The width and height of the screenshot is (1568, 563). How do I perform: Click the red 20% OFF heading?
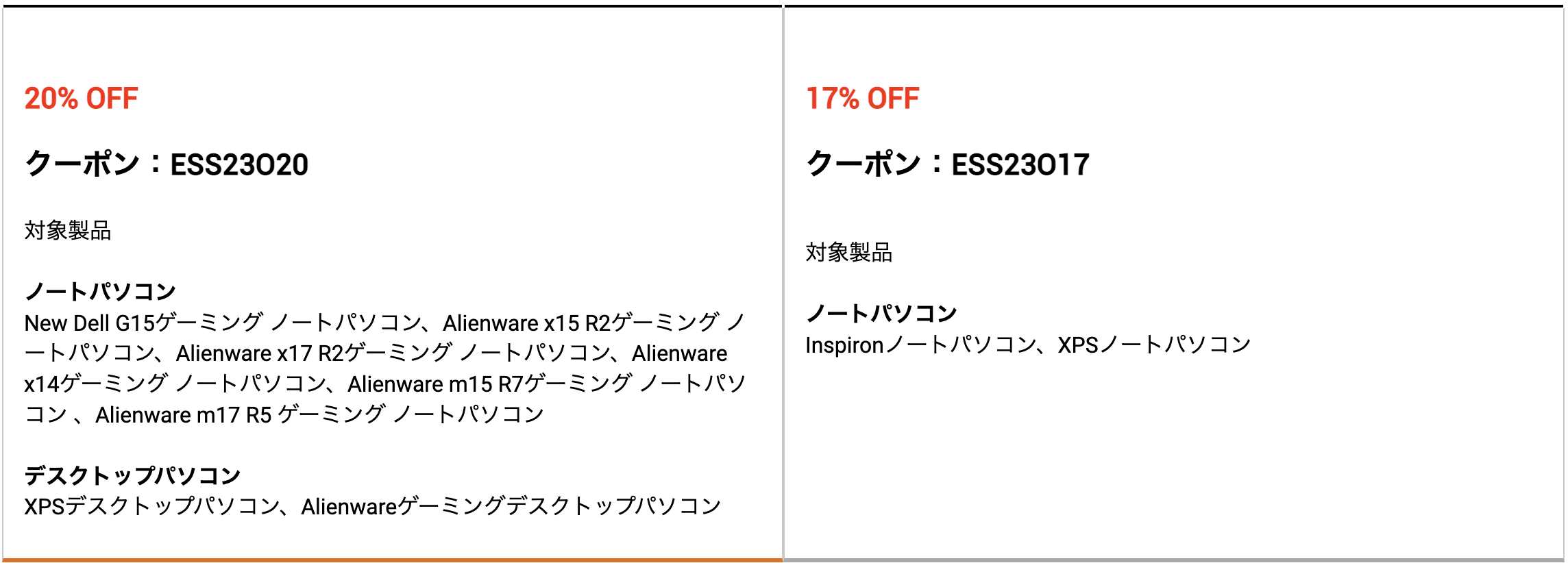81,99
